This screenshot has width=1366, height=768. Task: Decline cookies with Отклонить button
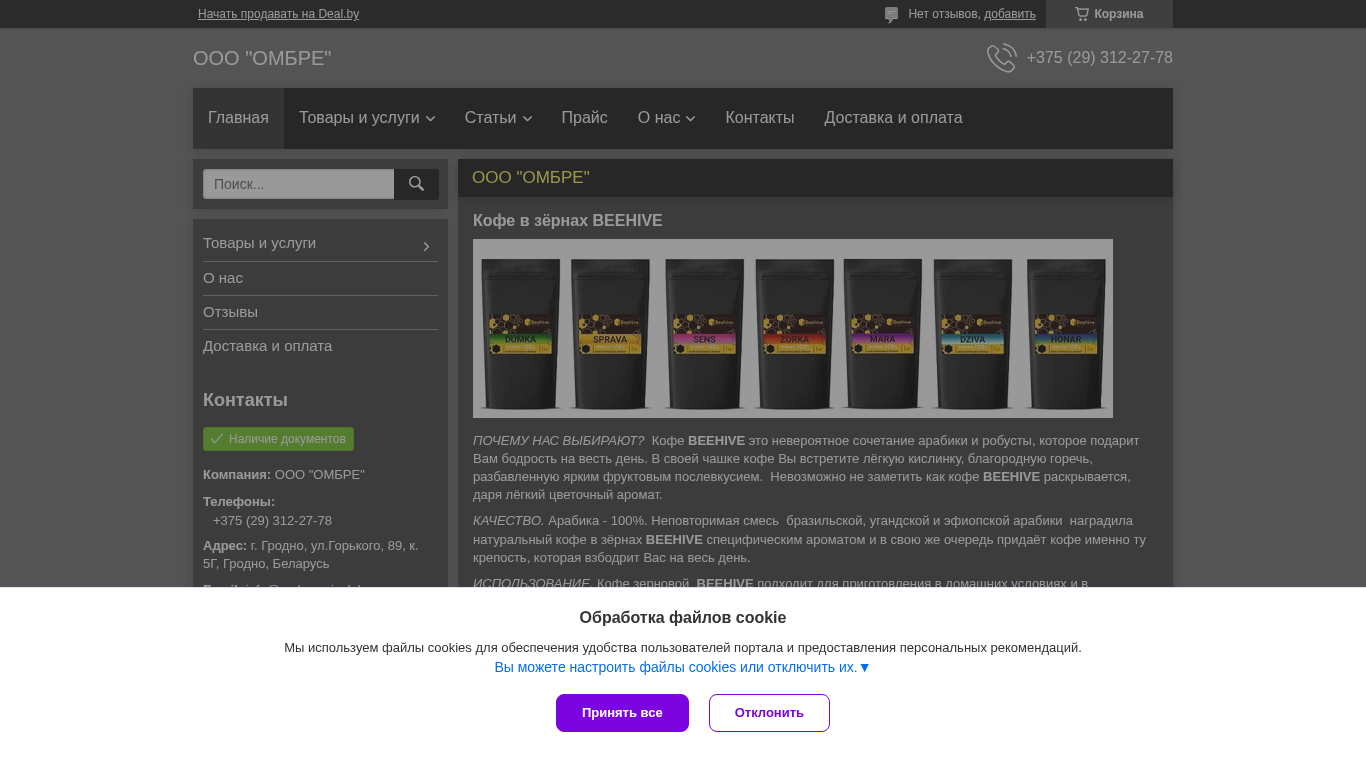coord(769,713)
